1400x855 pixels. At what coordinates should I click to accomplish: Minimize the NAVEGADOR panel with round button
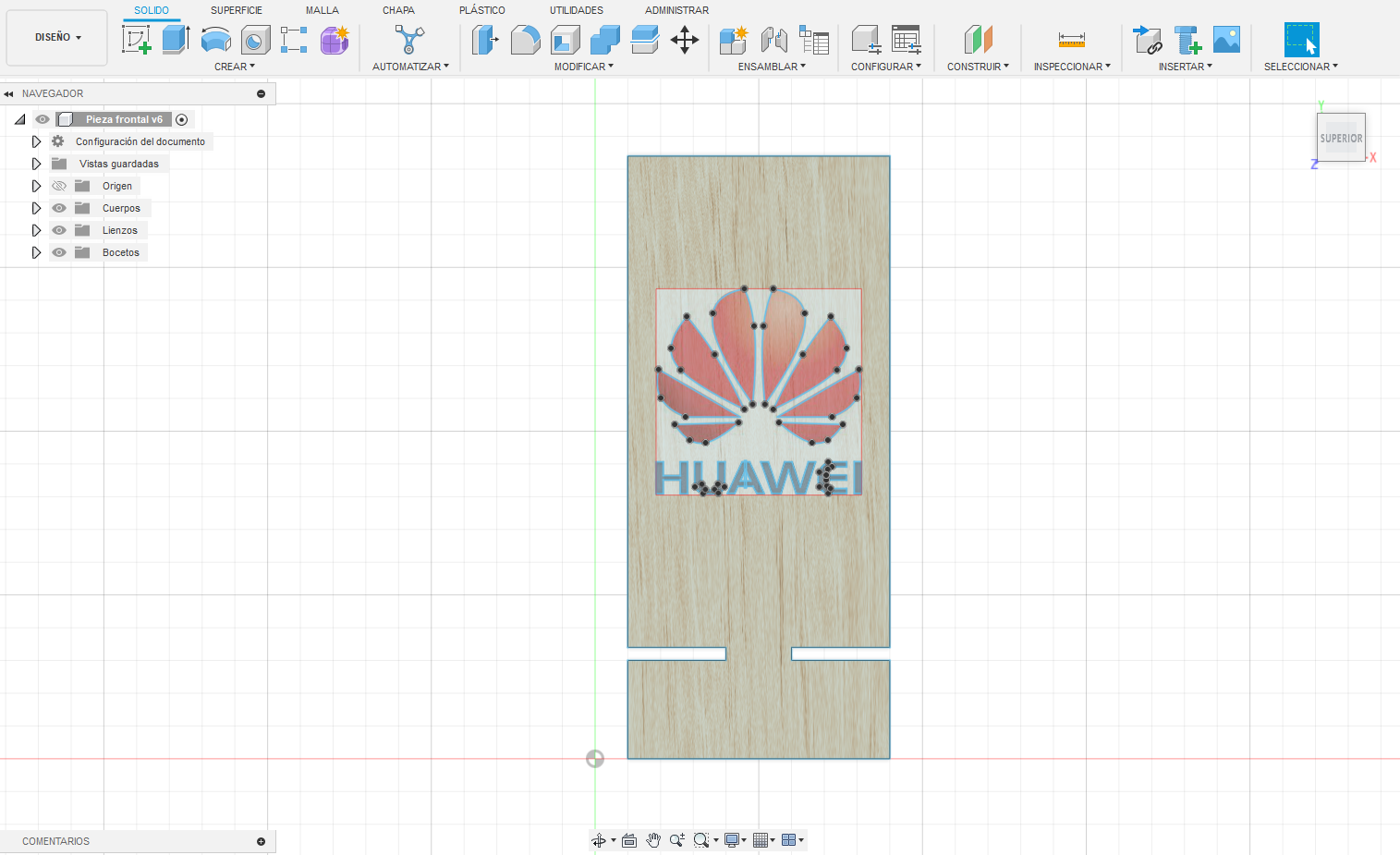pyautogui.click(x=261, y=93)
